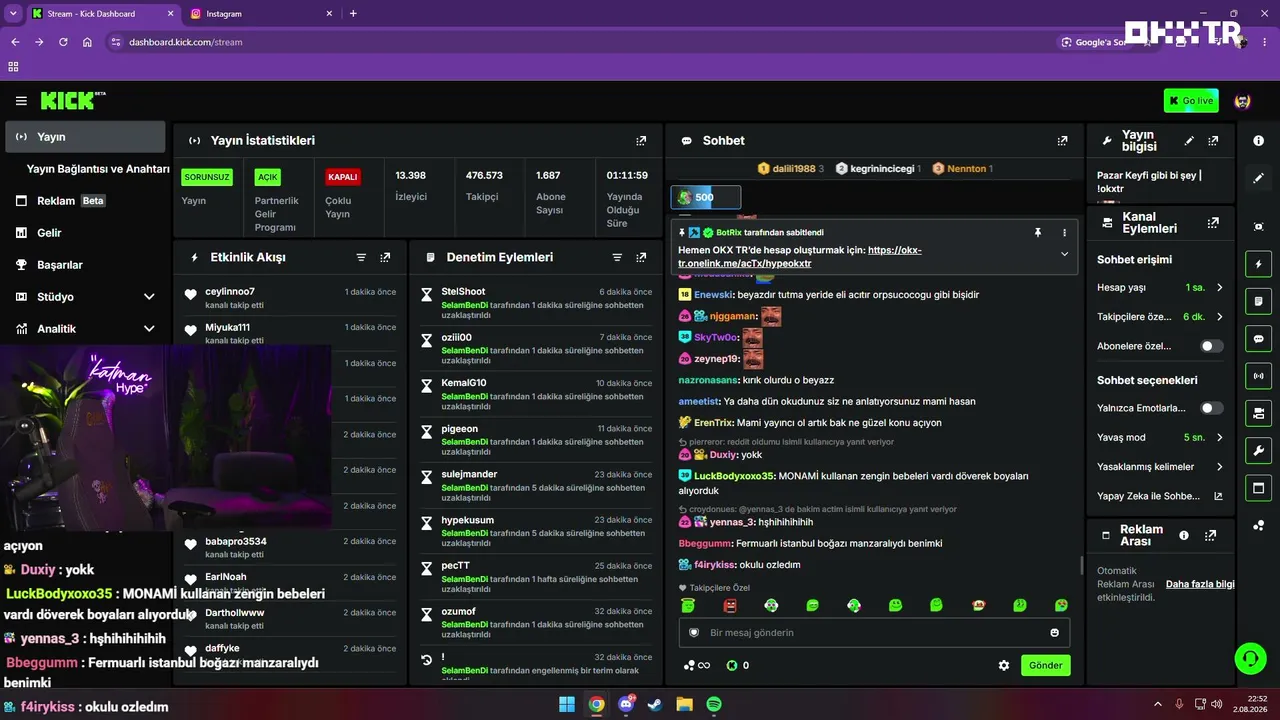The height and width of the screenshot is (720, 1280).
Task: Toggle the Yalnızca Emotlarla switch
Action: pyautogui.click(x=1212, y=408)
